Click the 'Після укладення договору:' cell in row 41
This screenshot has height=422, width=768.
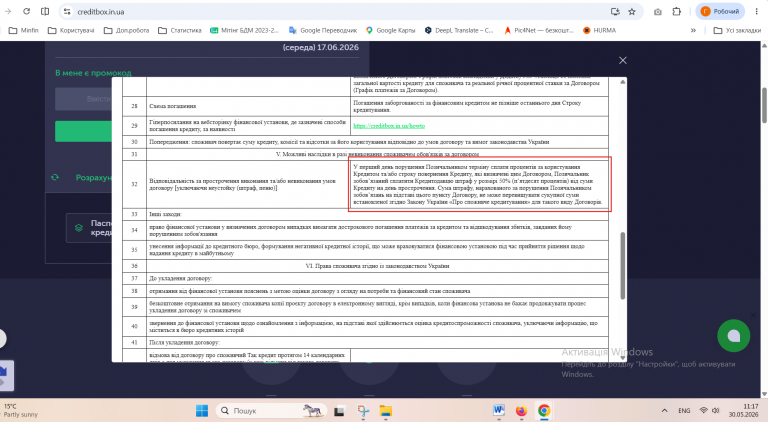click(x=378, y=343)
